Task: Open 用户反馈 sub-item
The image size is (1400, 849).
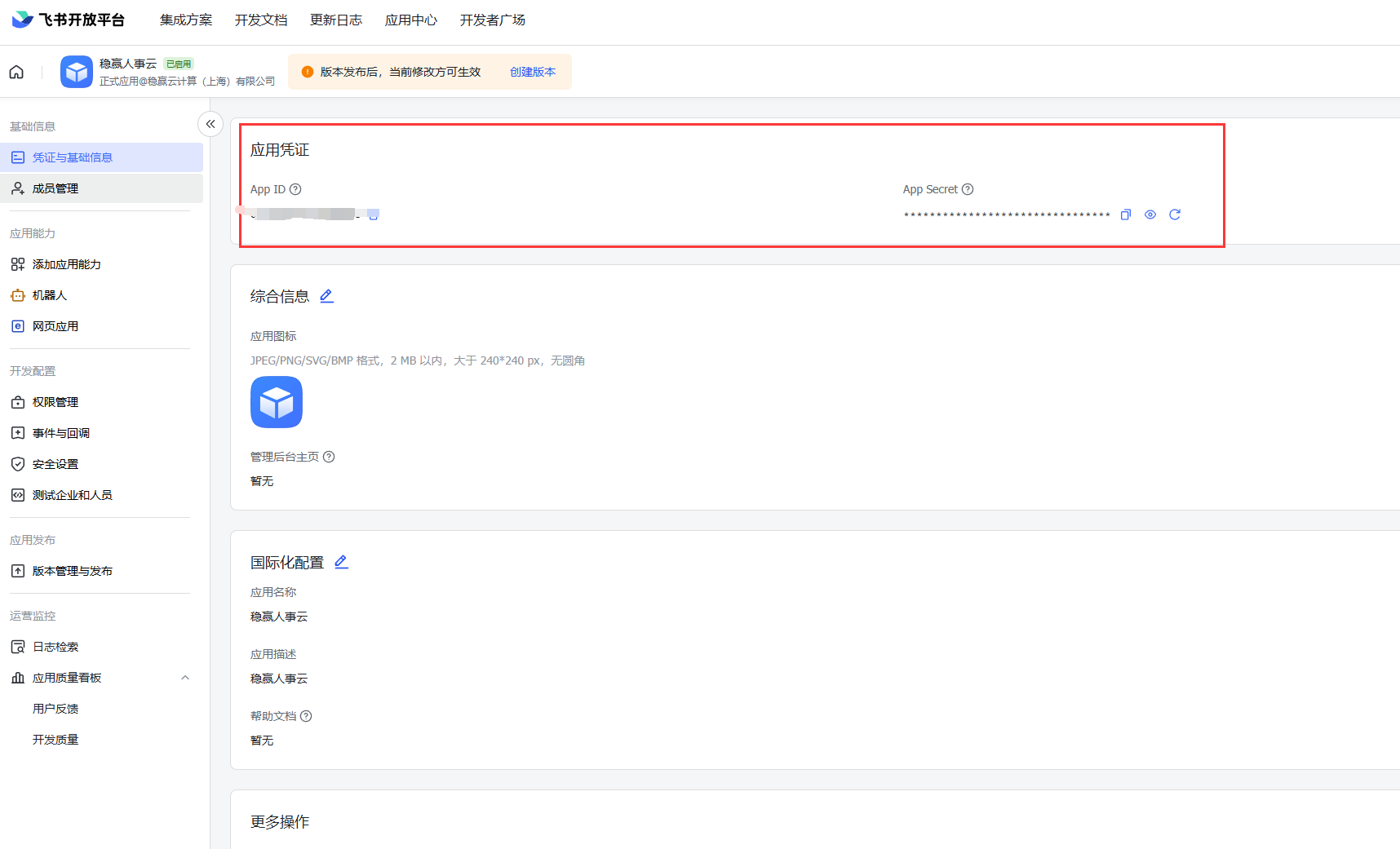Action: point(55,709)
